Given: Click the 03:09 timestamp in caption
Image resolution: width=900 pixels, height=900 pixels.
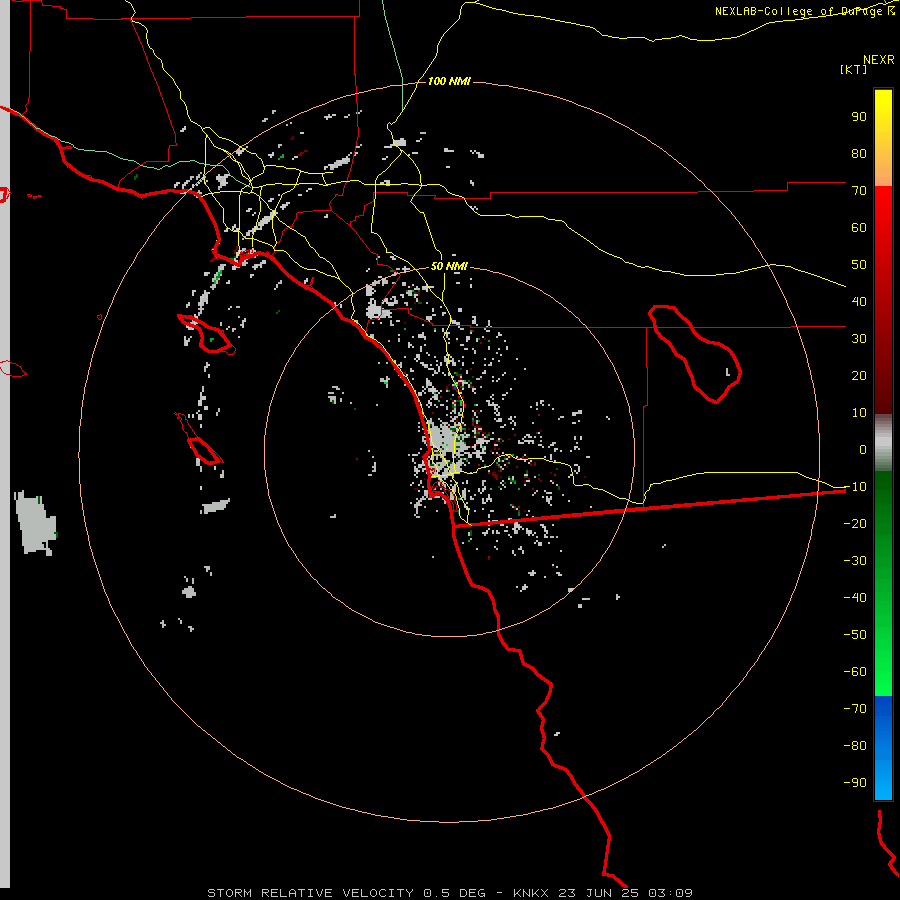Looking at the screenshot, I should pos(670,893).
